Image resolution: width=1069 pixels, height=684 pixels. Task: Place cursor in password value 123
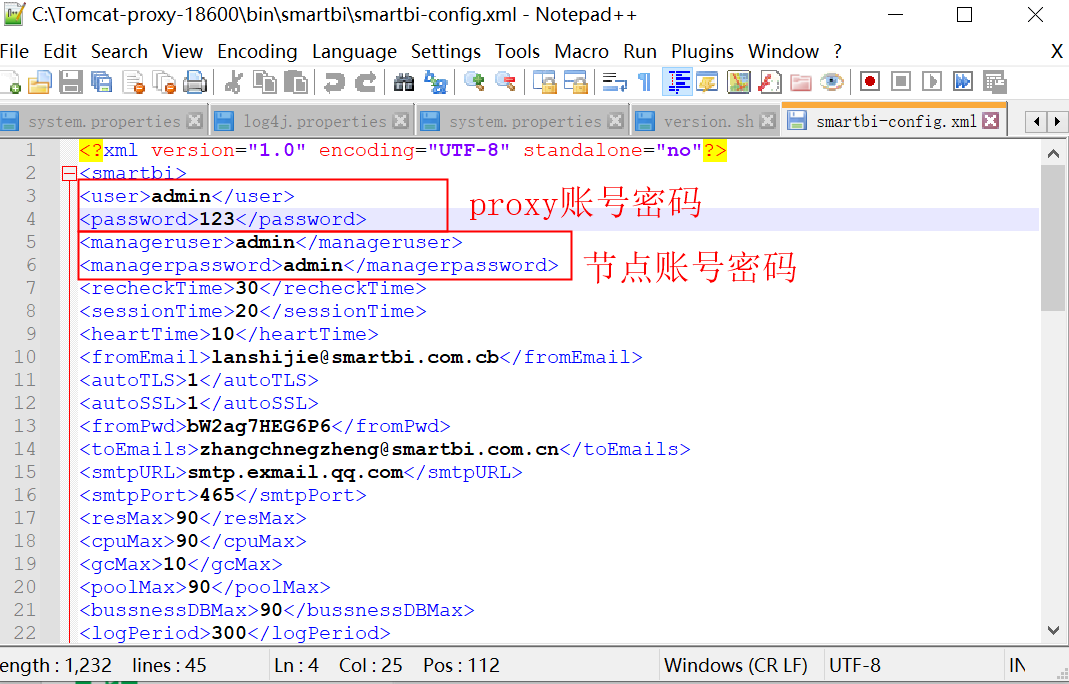tap(217, 220)
